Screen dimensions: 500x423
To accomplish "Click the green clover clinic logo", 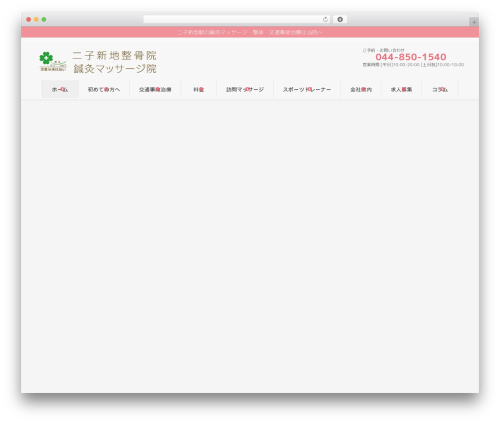I will pos(53,61).
